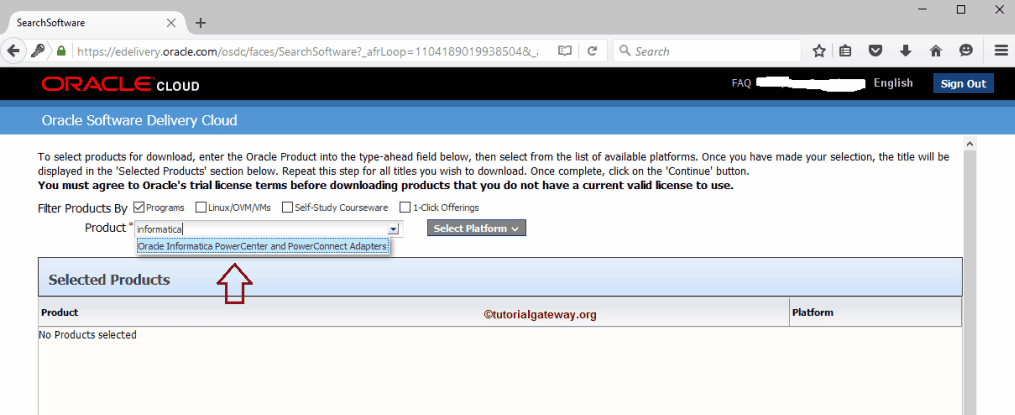Minimize the browser window

pyautogui.click(x=924, y=9)
